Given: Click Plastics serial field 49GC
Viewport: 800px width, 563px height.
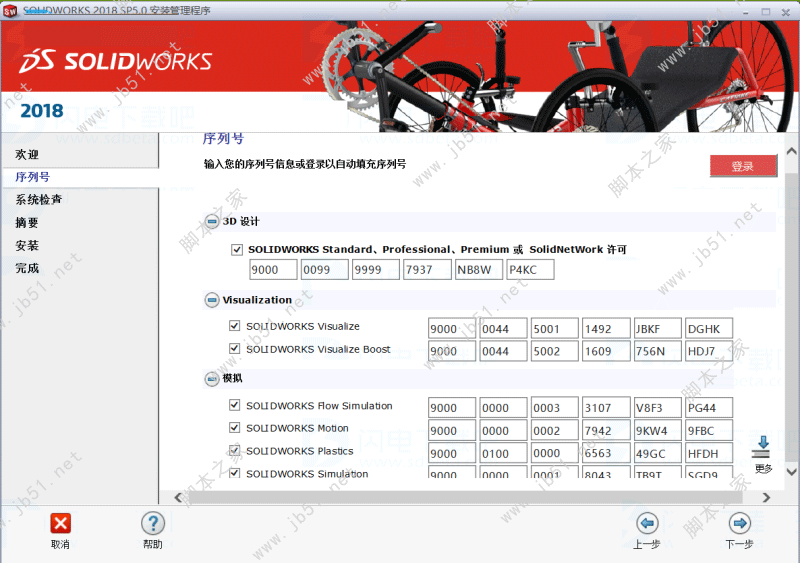Looking at the screenshot, I should pyautogui.click(x=658, y=453).
